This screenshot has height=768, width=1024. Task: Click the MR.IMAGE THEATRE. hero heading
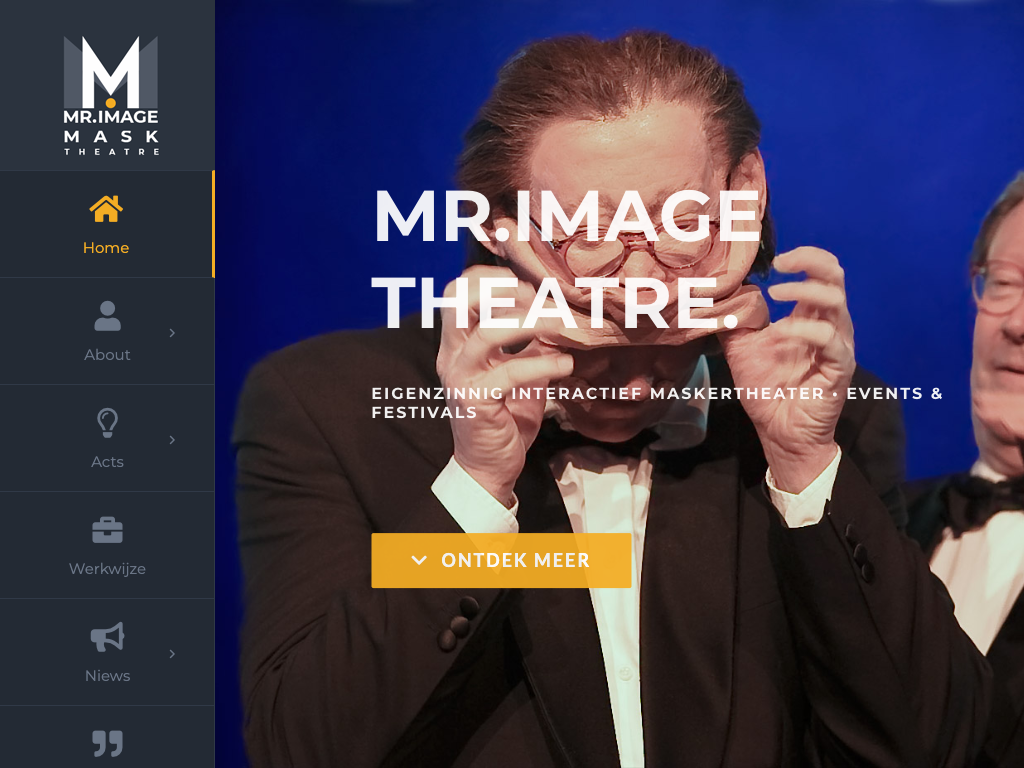567,259
